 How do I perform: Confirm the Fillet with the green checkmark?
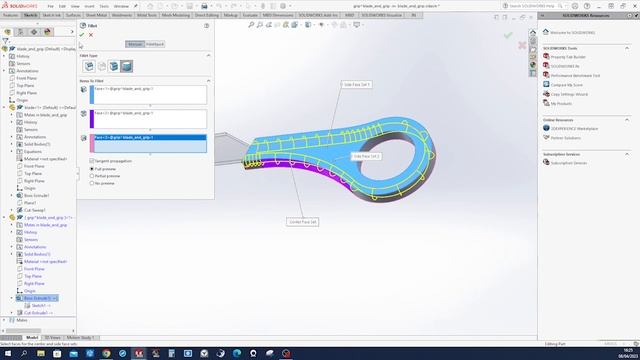point(82,35)
